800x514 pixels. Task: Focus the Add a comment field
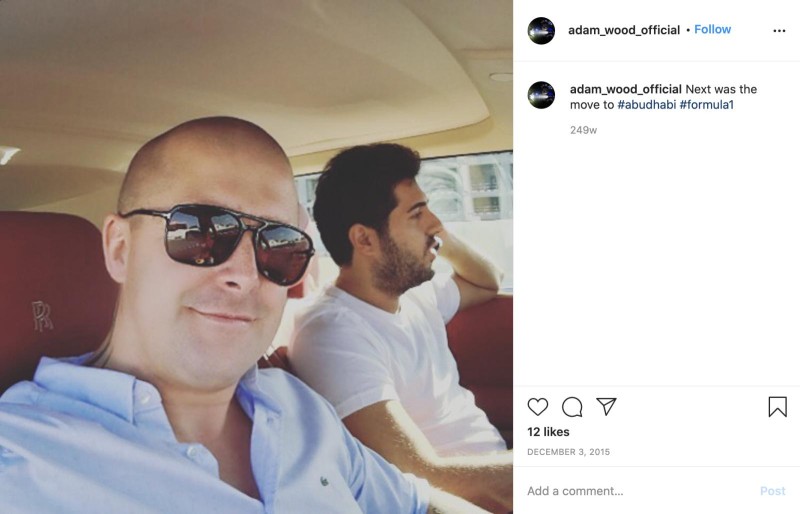click(638, 491)
